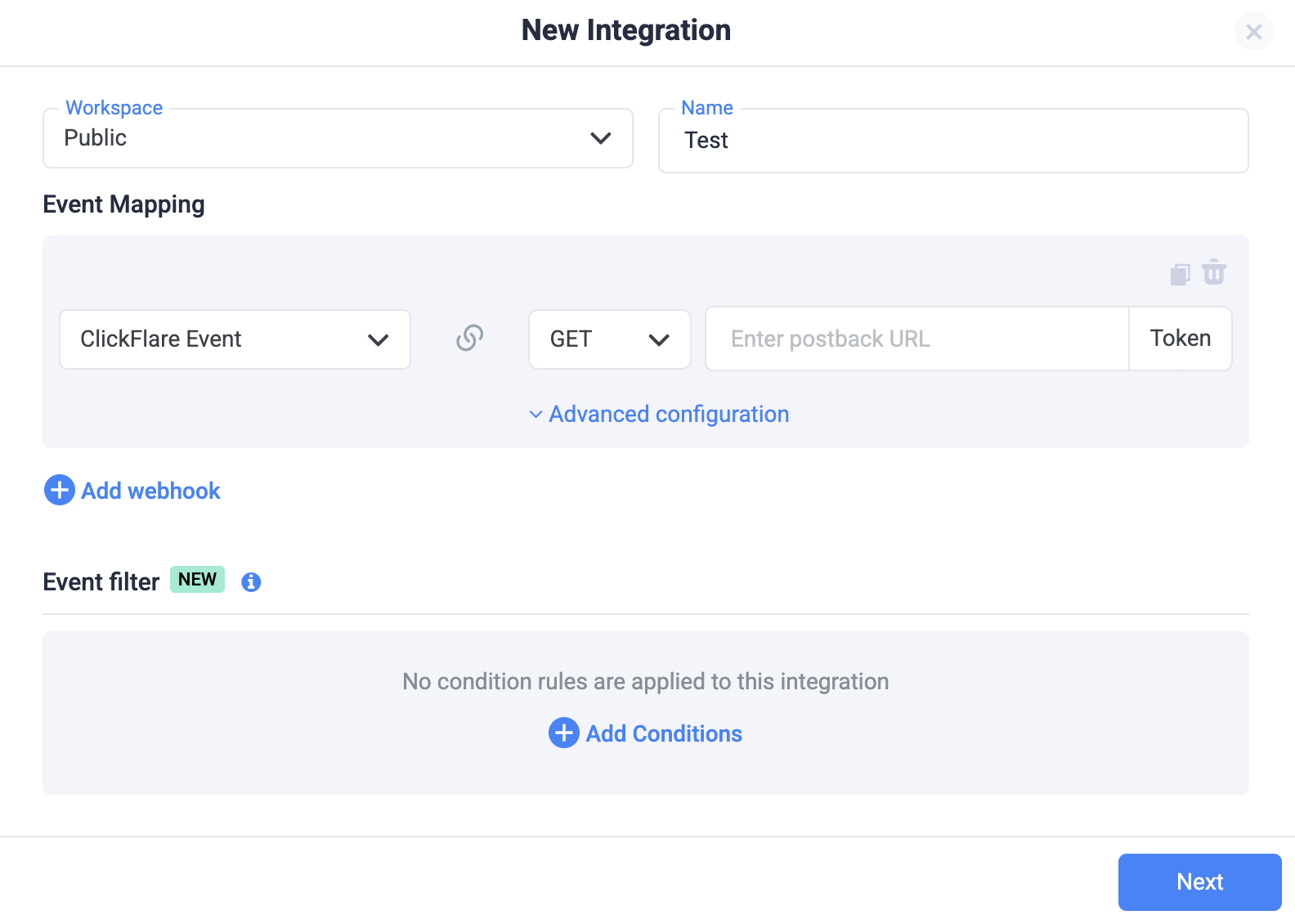Screen dimensions: 1295x924
Task: Close the New Integration dialog
Action: tap(1253, 32)
